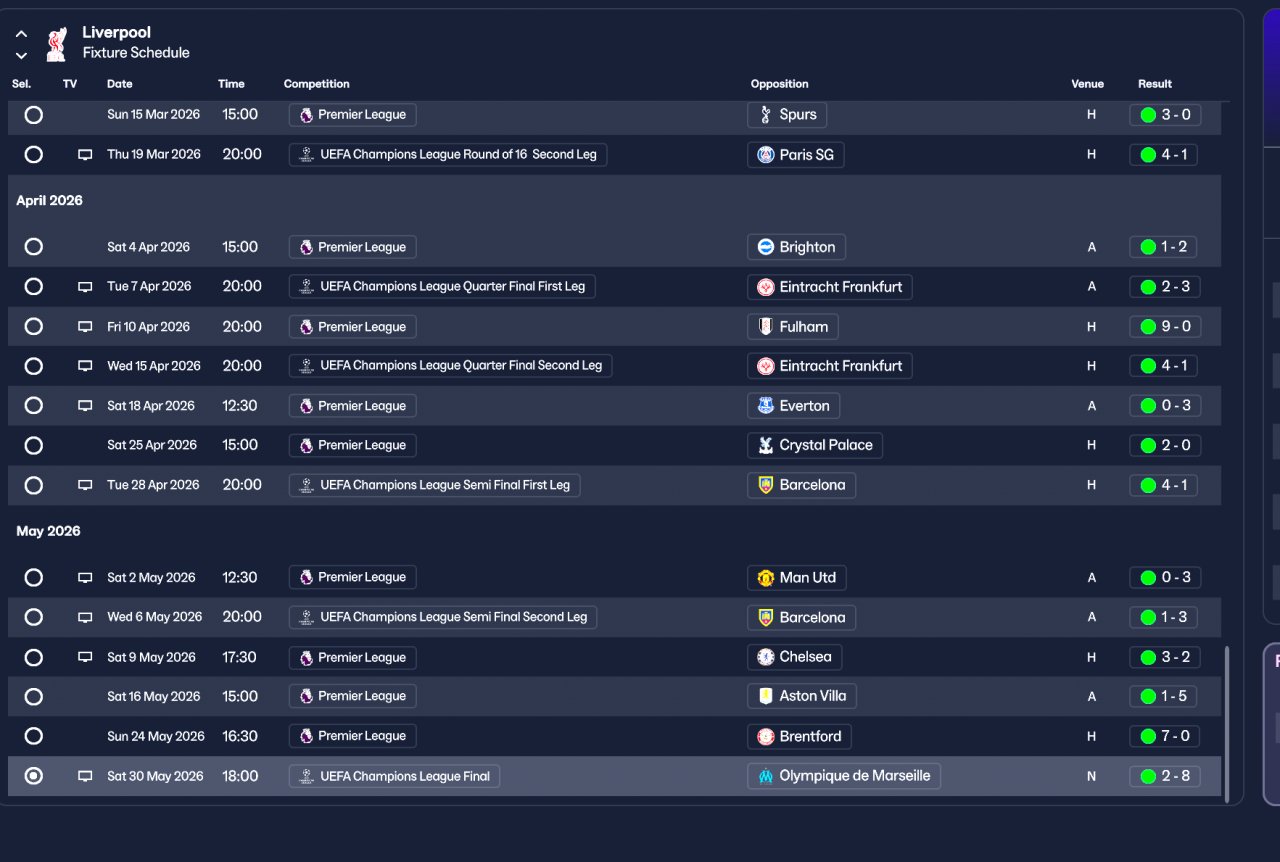Open the 9 - 0 result against Fulham

[x=1165, y=327]
